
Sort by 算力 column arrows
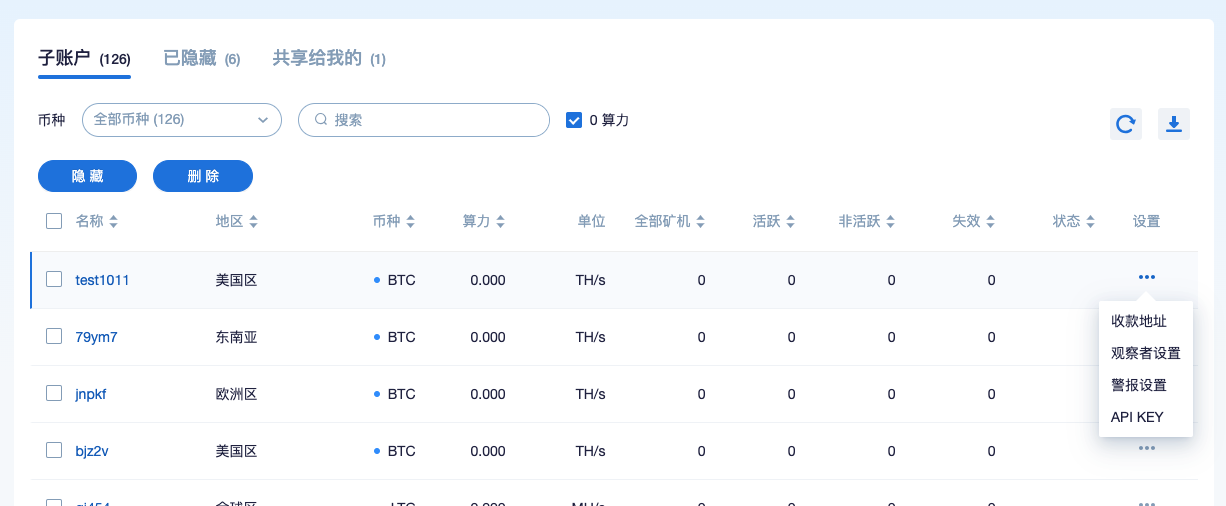click(x=500, y=222)
